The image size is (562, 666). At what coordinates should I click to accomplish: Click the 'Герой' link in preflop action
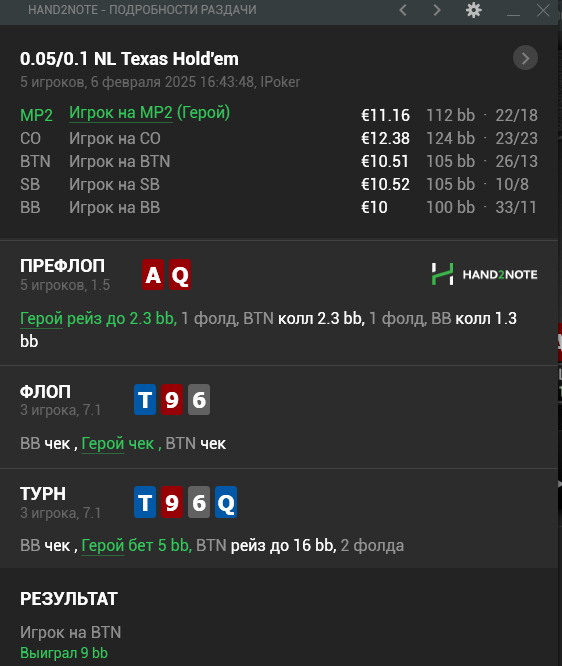pyautogui.click(x=41, y=319)
